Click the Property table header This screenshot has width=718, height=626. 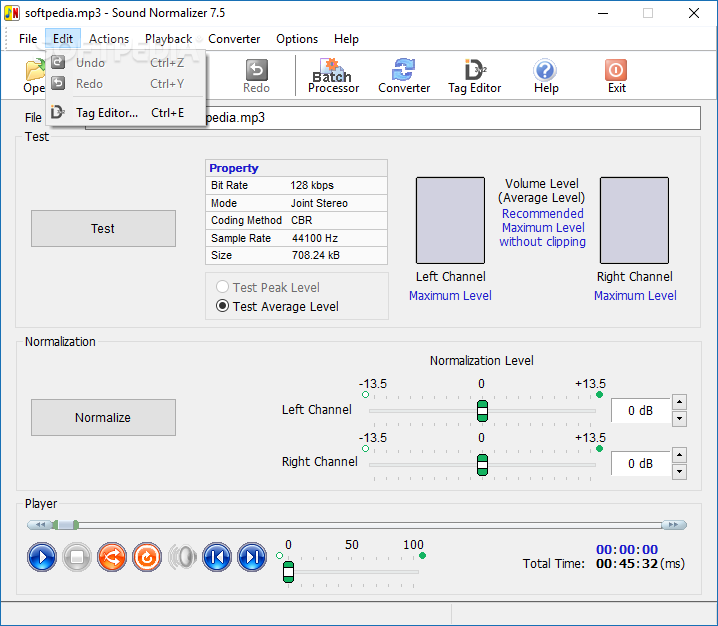pyautogui.click(x=296, y=168)
